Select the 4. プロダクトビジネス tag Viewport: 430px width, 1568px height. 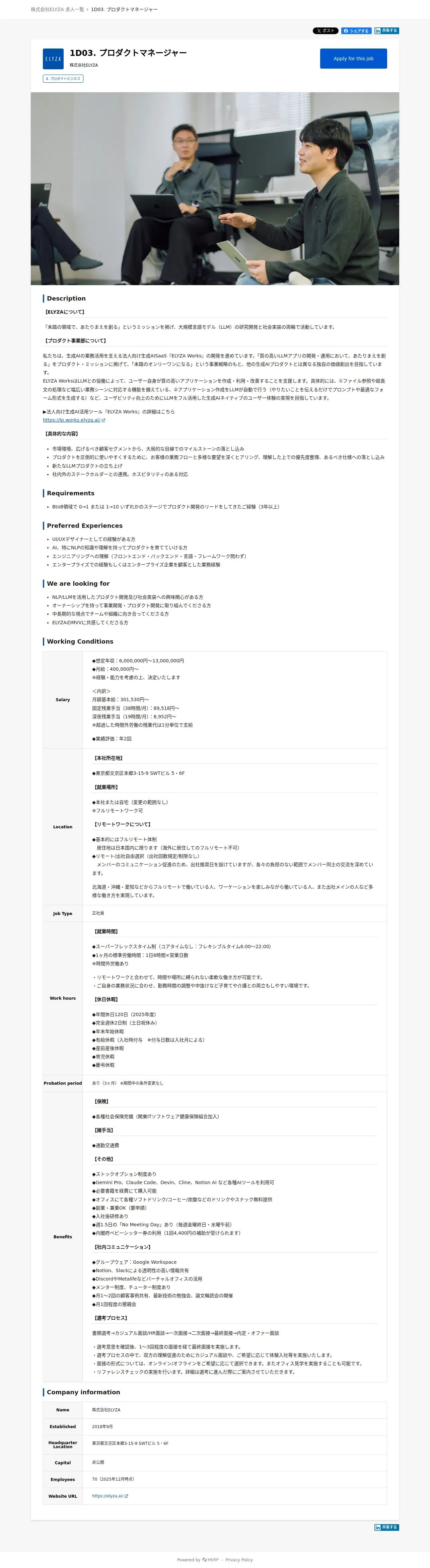(63, 79)
